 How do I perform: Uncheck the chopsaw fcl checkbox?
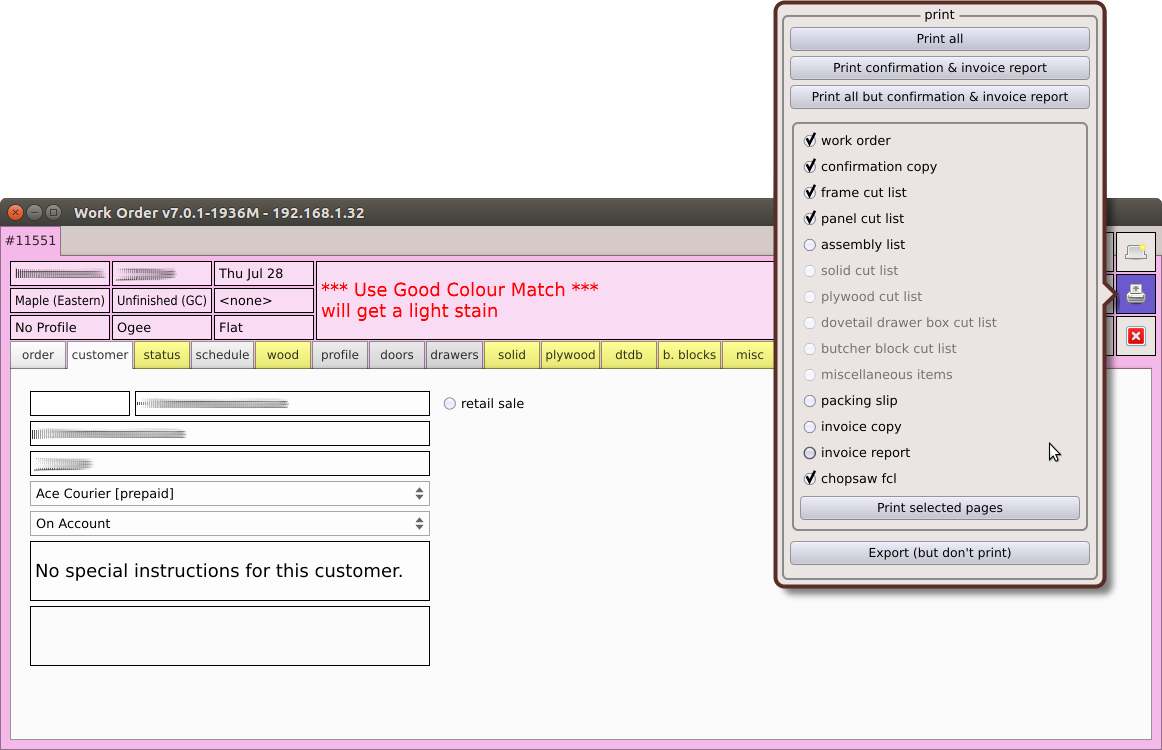[x=811, y=479]
